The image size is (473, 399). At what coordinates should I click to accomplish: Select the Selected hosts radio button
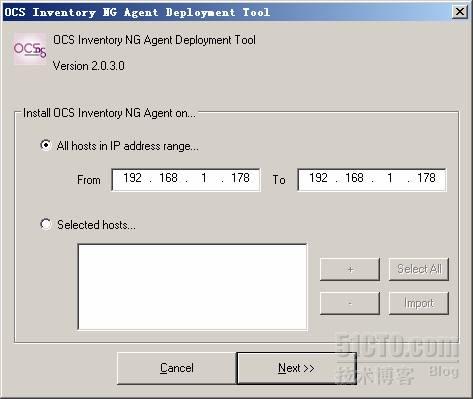pos(46,224)
